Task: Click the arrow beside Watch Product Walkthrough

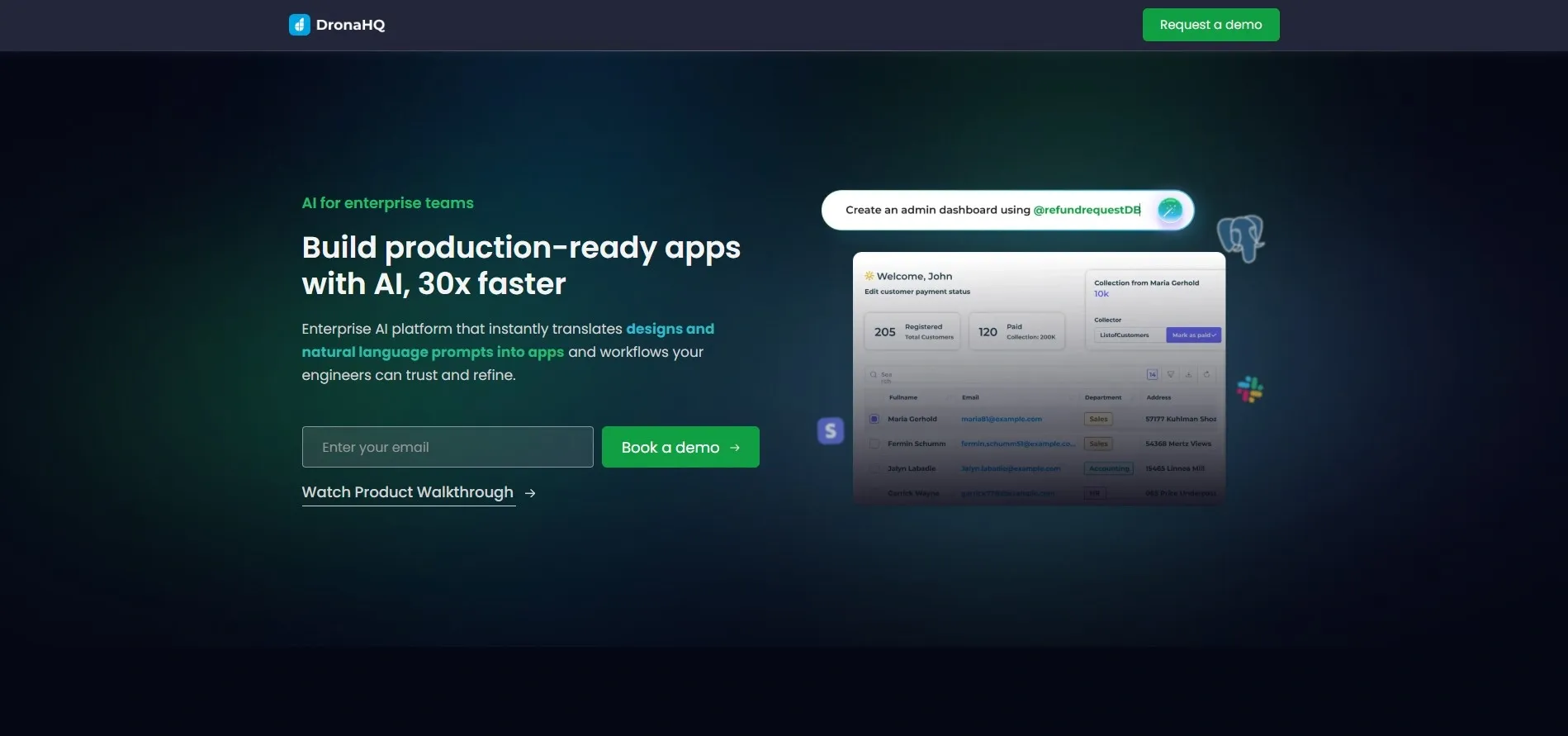Action: [530, 493]
